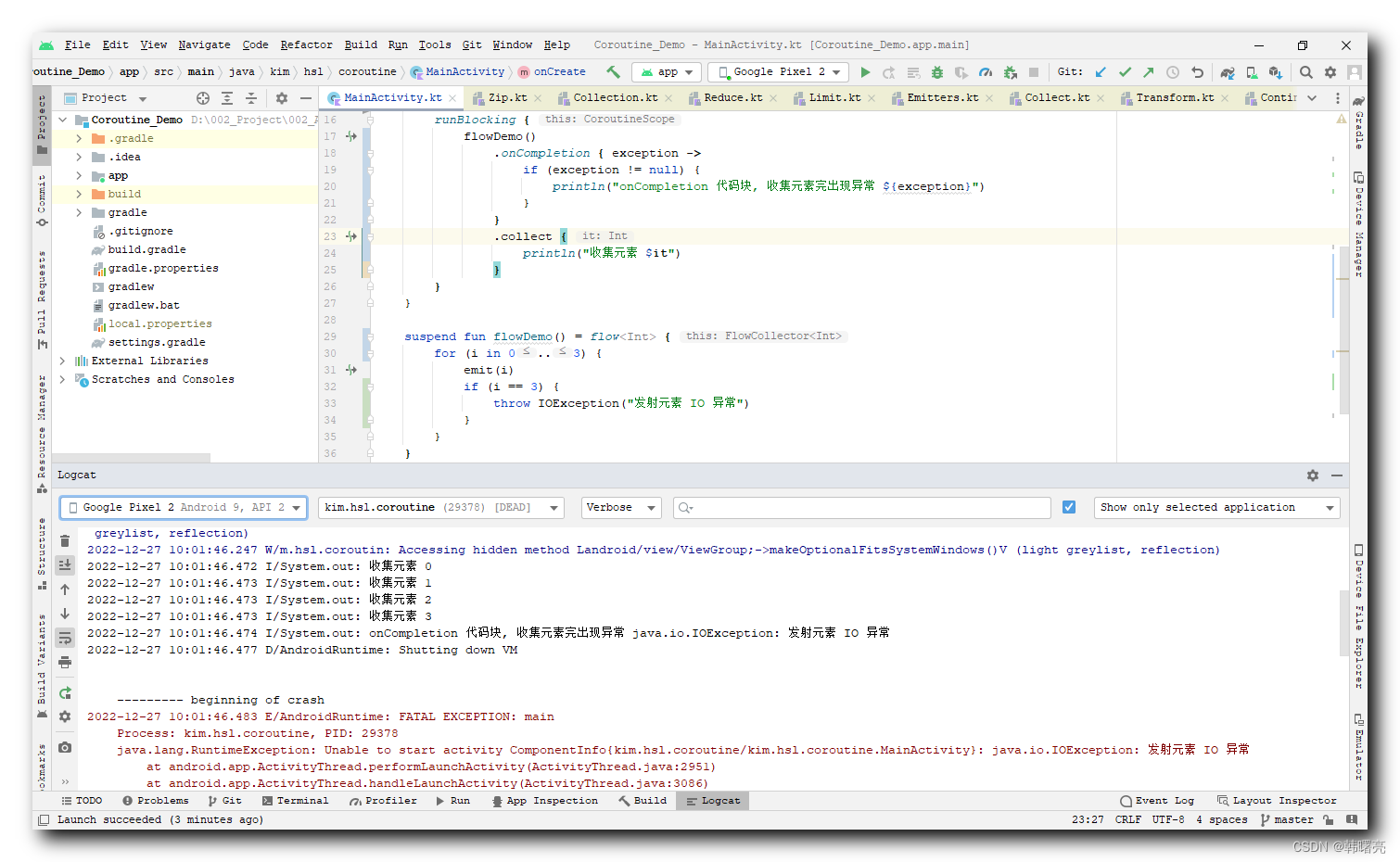1400x862 pixels.
Task: Open the App Inspection tool window
Action: 544,801
